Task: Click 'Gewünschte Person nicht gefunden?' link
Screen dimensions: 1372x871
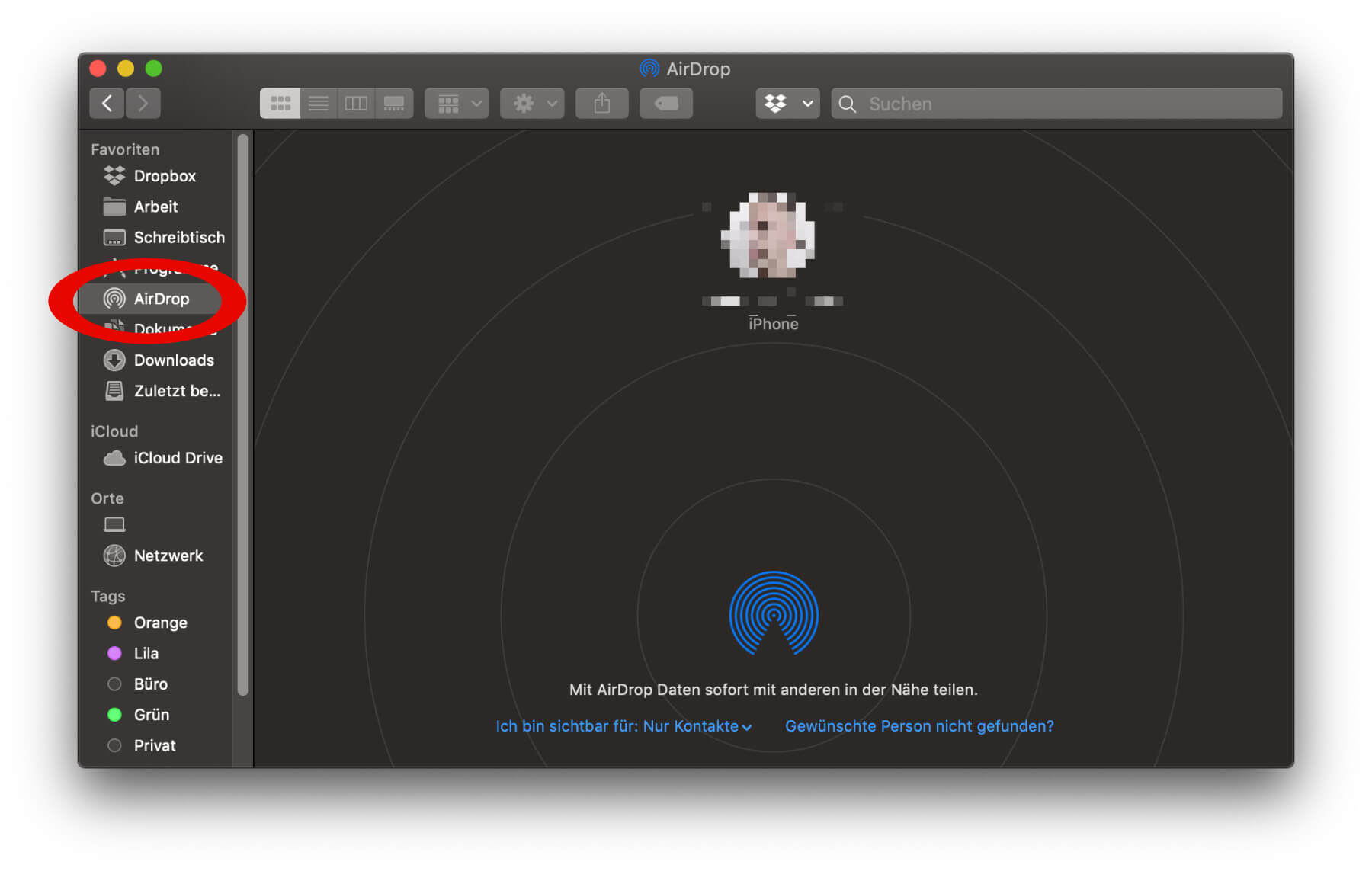Action: click(x=919, y=726)
